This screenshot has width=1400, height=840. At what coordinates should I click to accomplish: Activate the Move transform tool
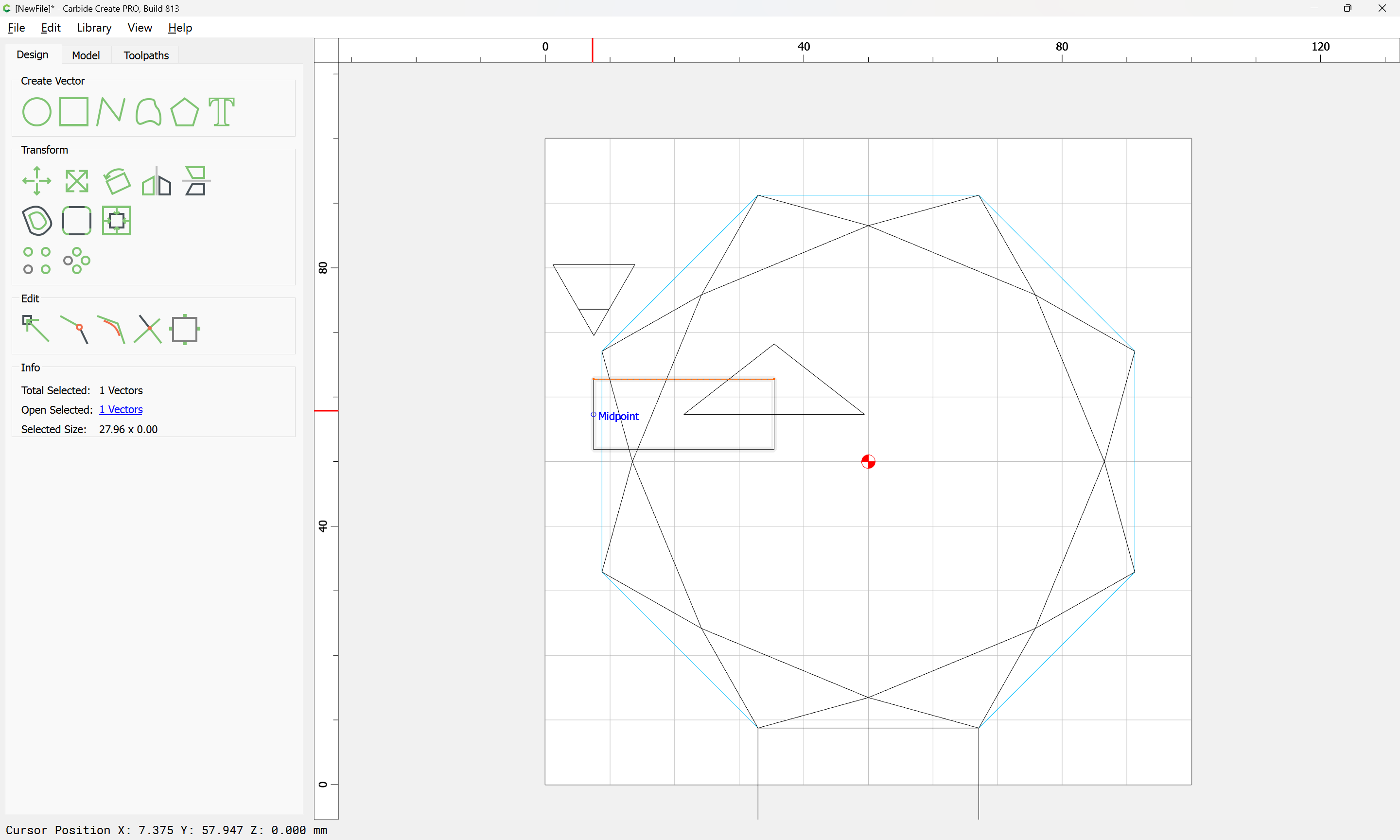click(37, 181)
